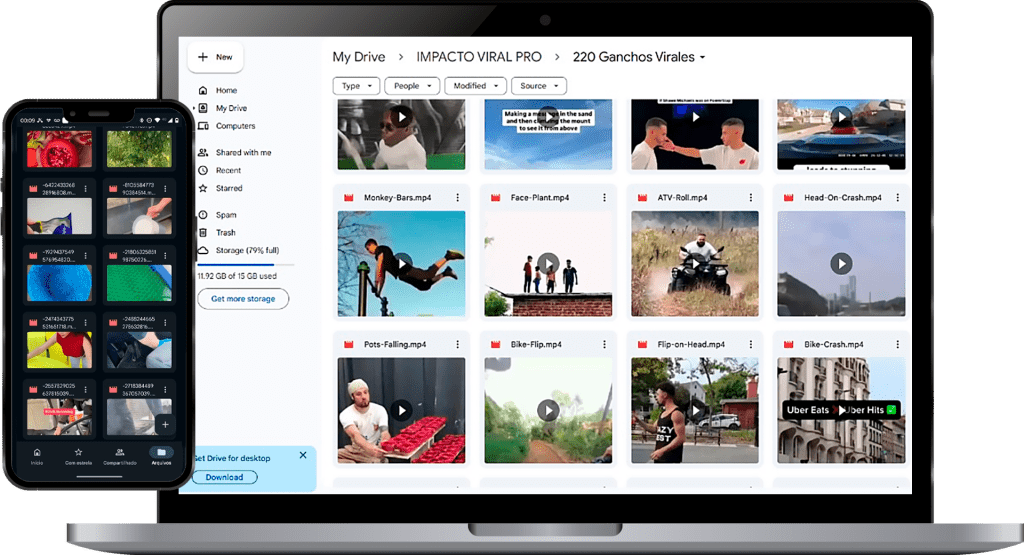Click the Get more storage button
This screenshot has height=555, width=1024.
243,299
